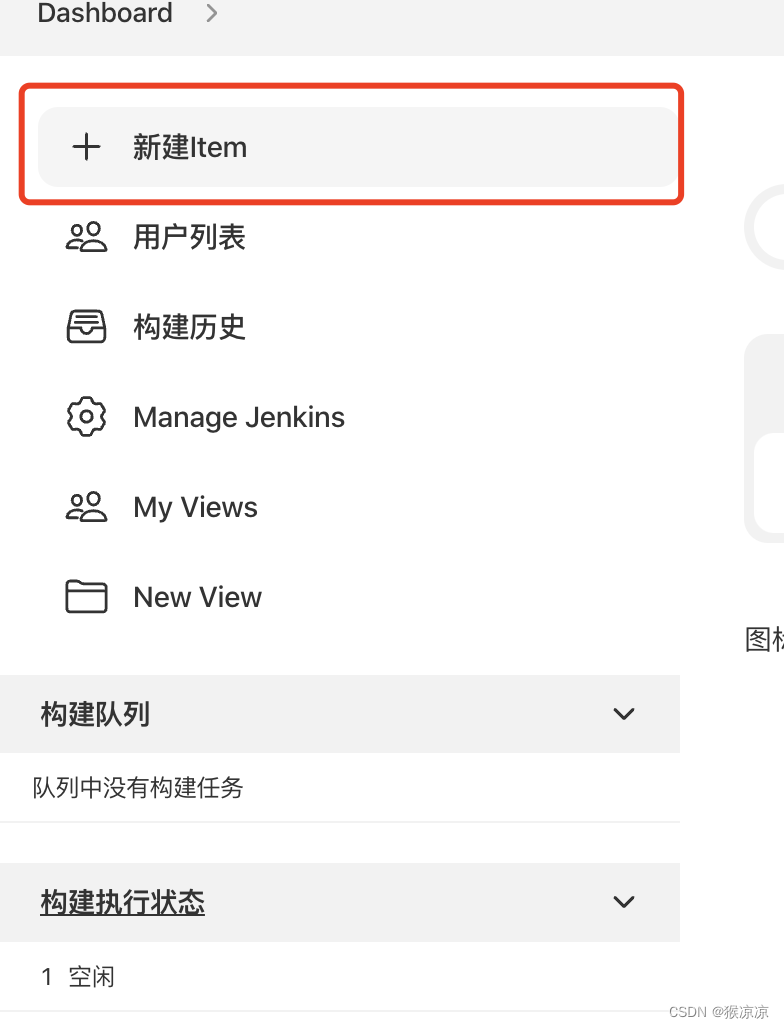
Task: Select New View text link
Action: click(x=197, y=597)
